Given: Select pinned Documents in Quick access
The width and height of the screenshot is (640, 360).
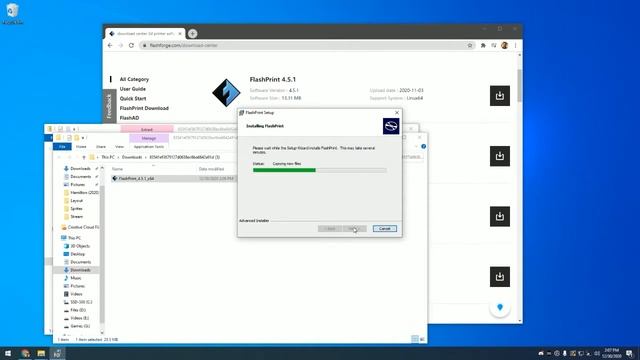Looking at the screenshot, I should click(81, 176).
